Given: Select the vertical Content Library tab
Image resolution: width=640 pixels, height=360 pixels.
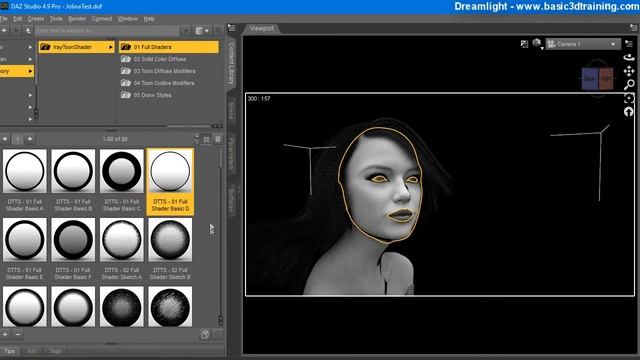Looking at the screenshot, I should point(231,63).
